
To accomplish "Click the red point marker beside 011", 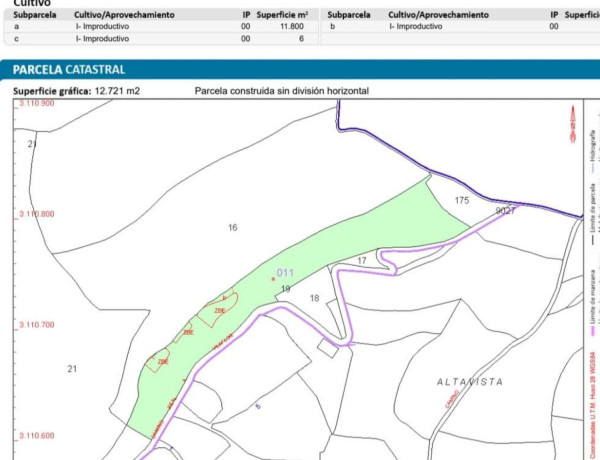I will point(273,279).
